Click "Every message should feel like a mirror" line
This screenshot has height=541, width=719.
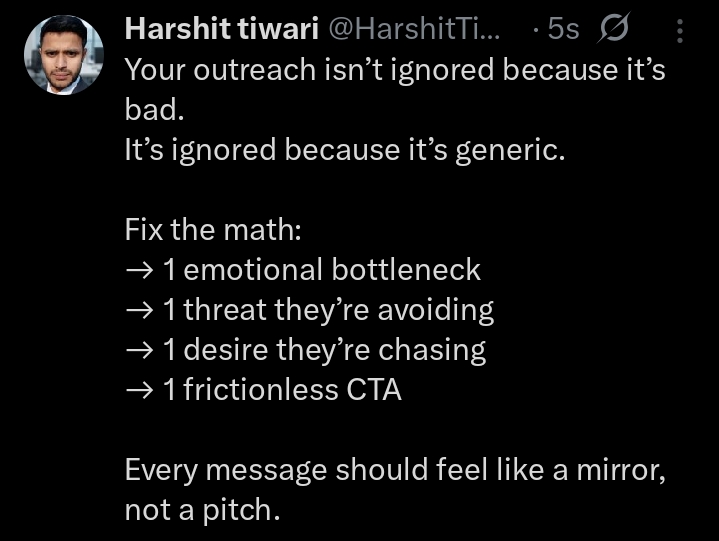[395, 470]
